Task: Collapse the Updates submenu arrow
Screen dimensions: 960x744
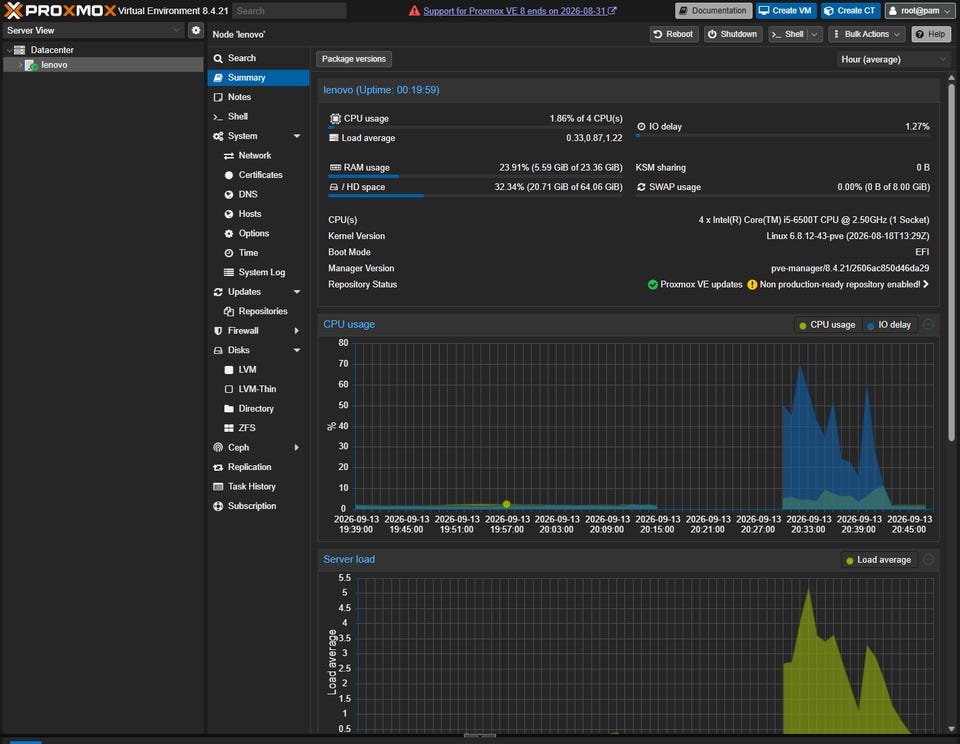Action: click(297, 292)
